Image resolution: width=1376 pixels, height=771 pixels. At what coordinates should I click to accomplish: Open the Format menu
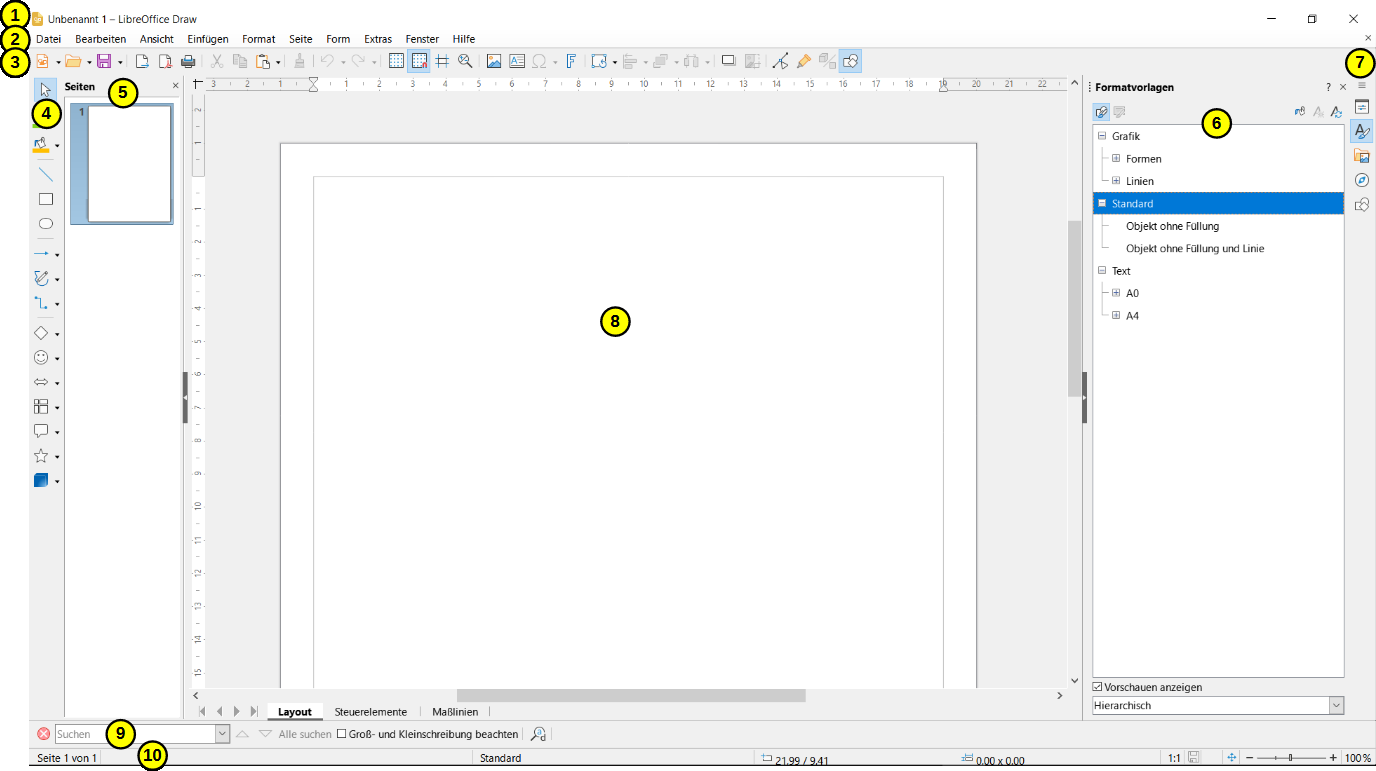coord(259,39)
